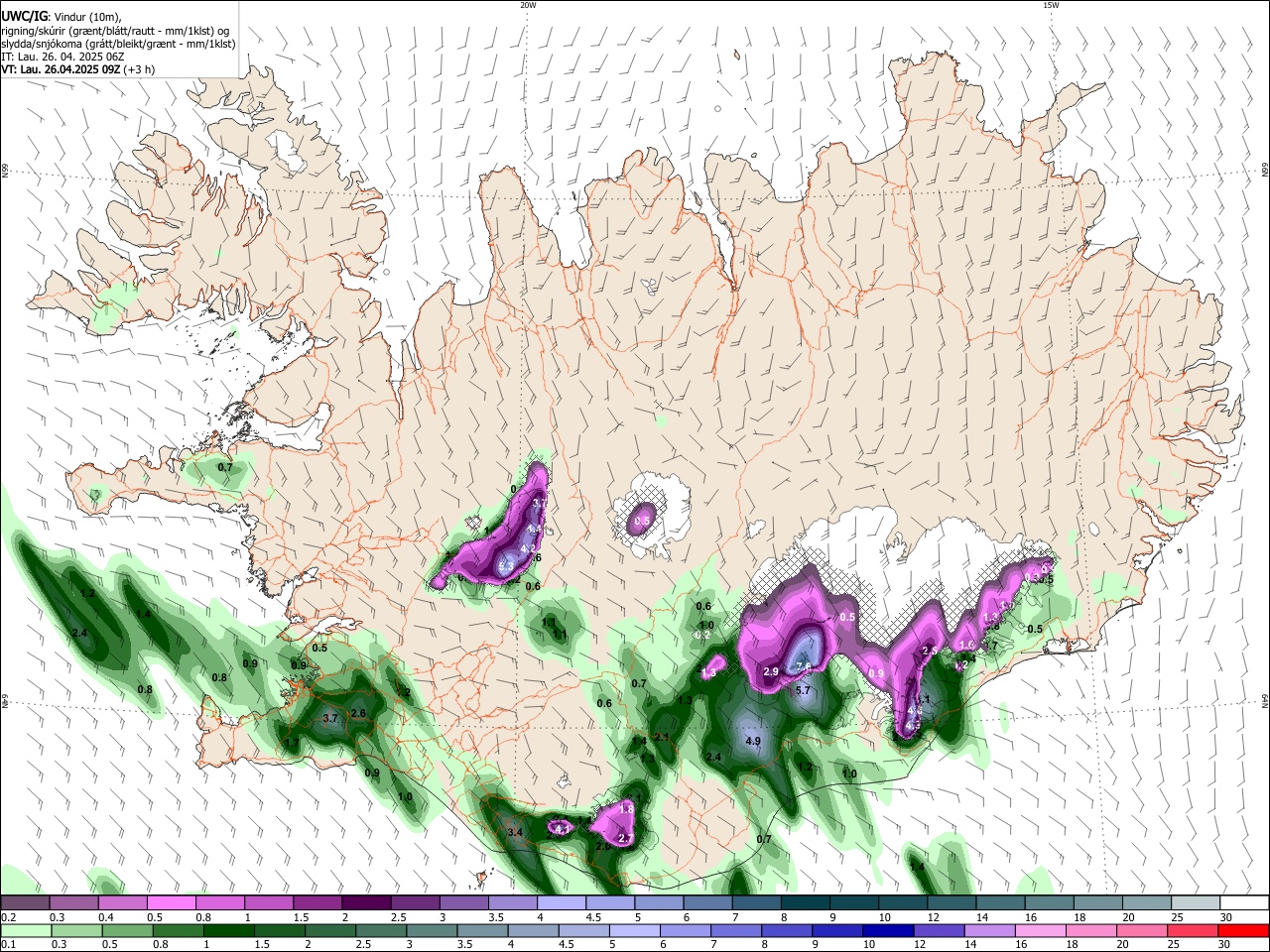Pick light green legend swatch between 0.3 and 0.5
Screen dimensions: 1270x952
[76, 930]
